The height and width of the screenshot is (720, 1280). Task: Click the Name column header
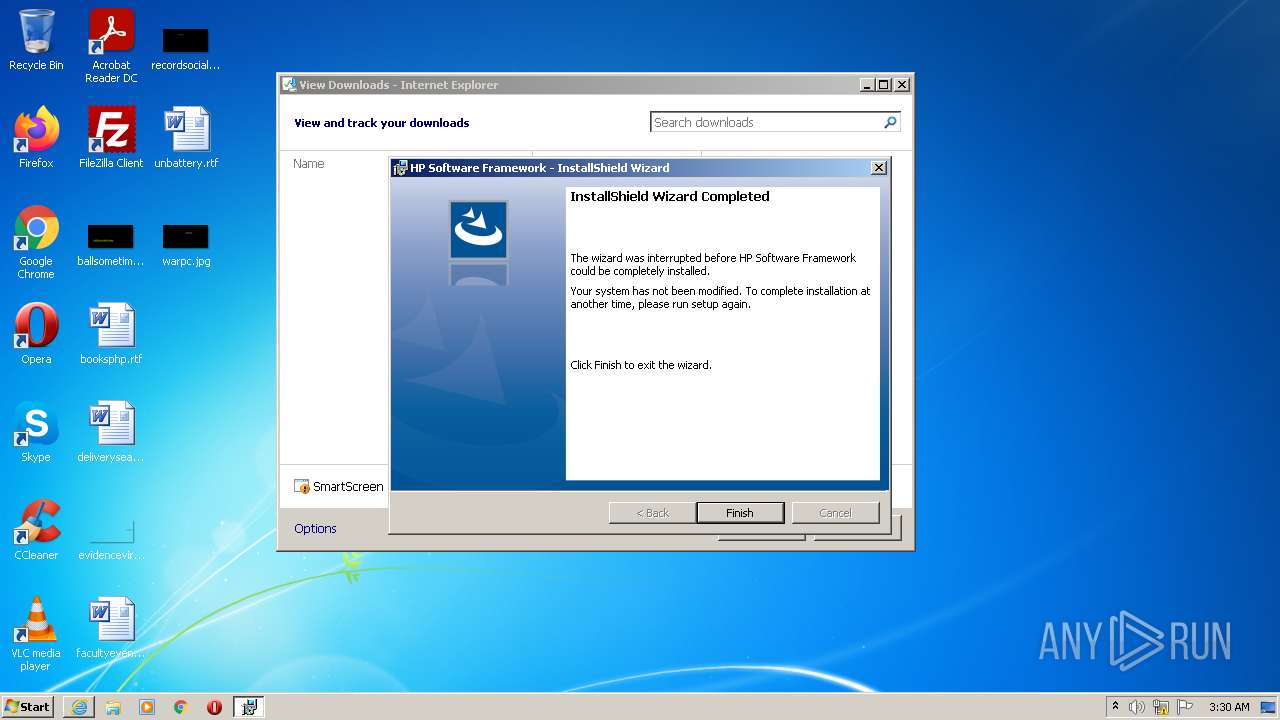309,164
